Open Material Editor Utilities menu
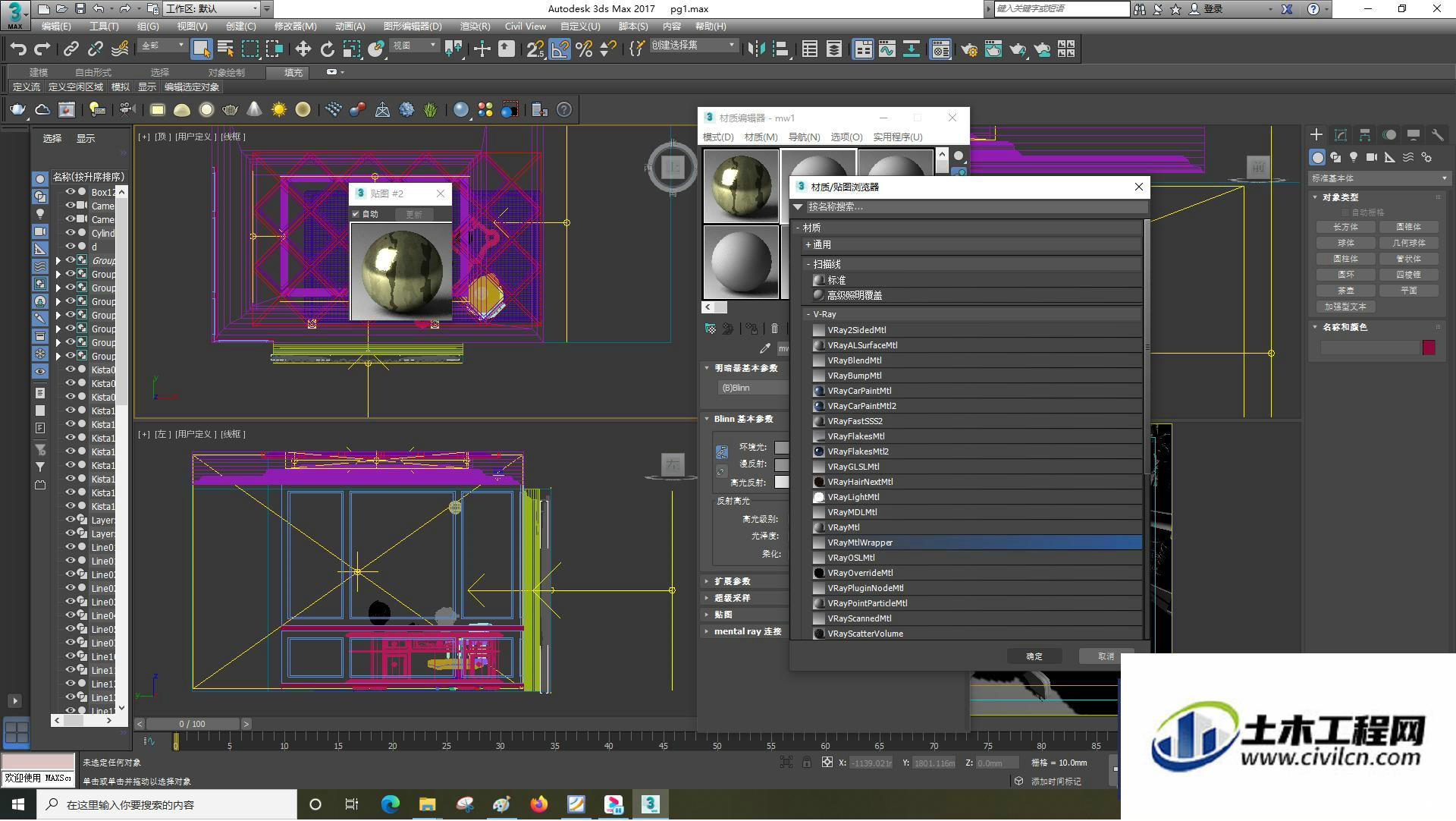 point(897,137)
